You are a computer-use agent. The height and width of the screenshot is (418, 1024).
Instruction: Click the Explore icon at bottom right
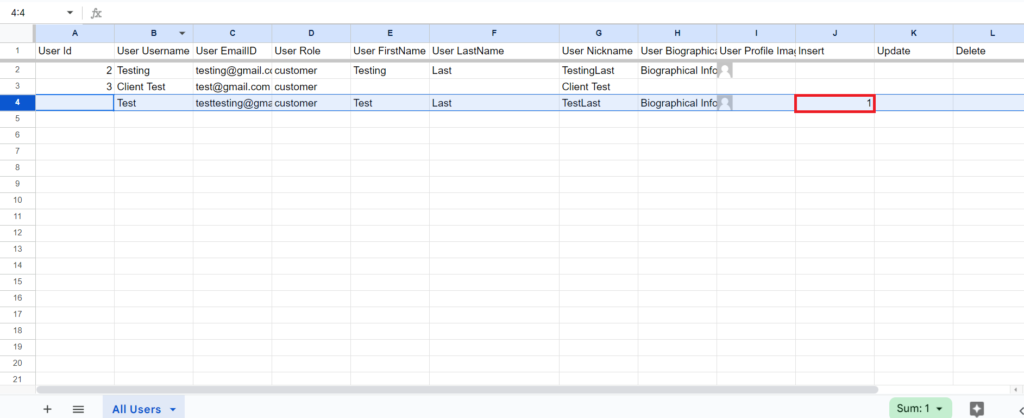(976, 409)
